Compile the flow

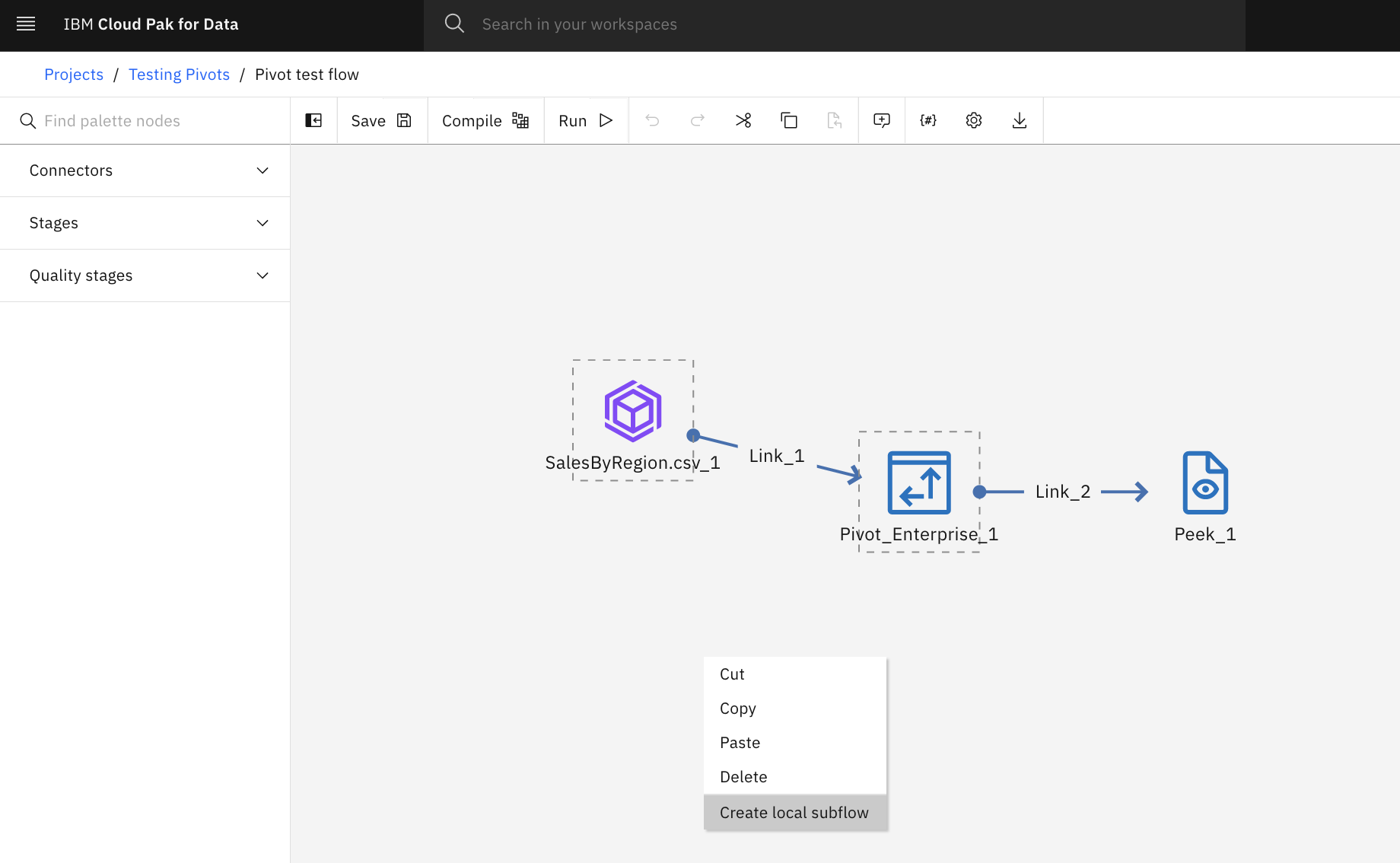[x=485, y=121]
